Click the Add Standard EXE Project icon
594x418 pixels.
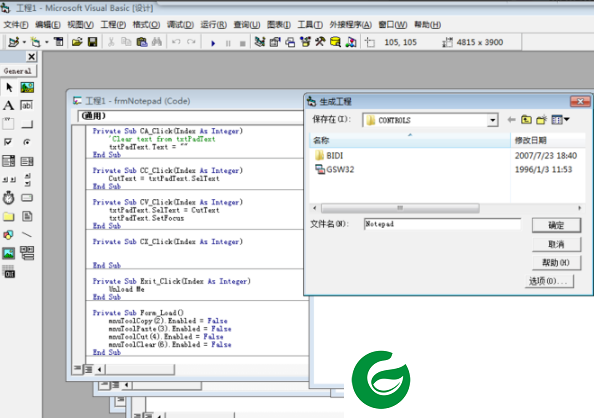pyautogui.click(x=14, y=42)
